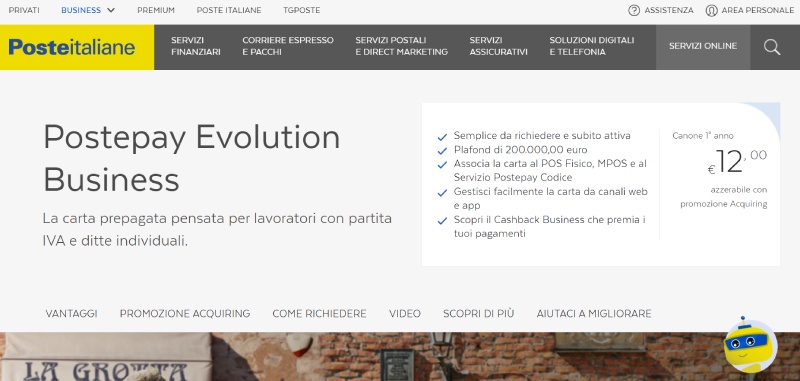Open the TGPoste link

pyautogui.click(x=302, y=10)
